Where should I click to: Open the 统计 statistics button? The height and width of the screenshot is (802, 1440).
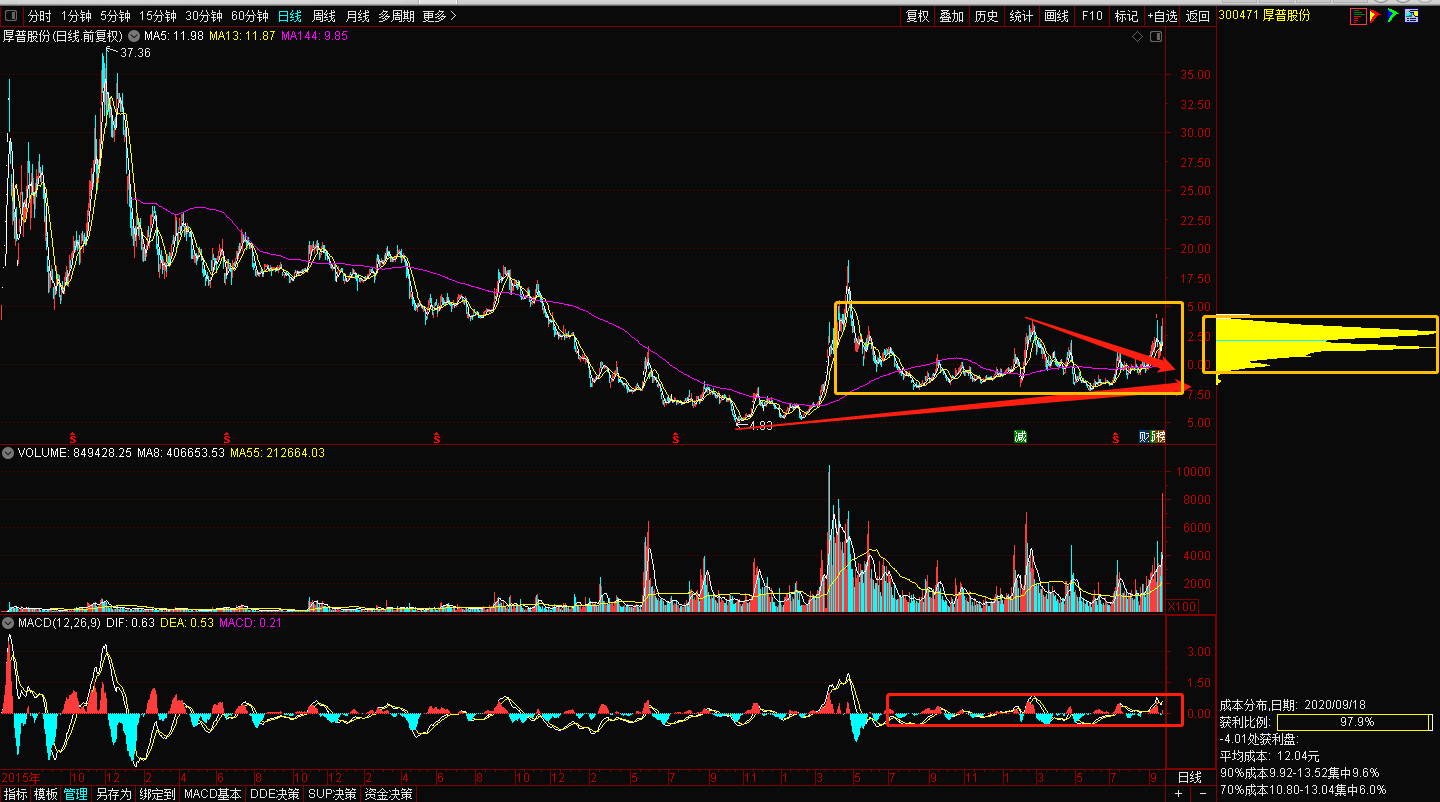pos(1021,16)
